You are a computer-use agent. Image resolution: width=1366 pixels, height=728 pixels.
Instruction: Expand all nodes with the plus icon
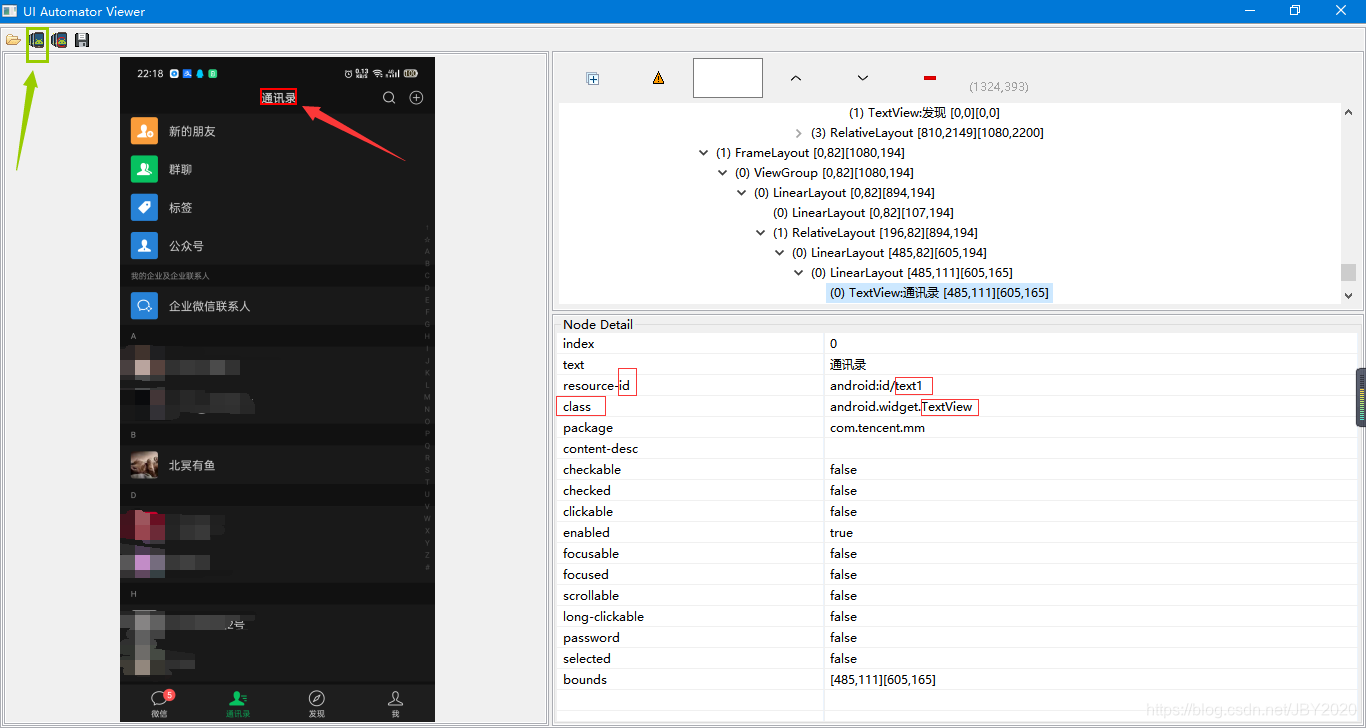(x=592, y=78)
